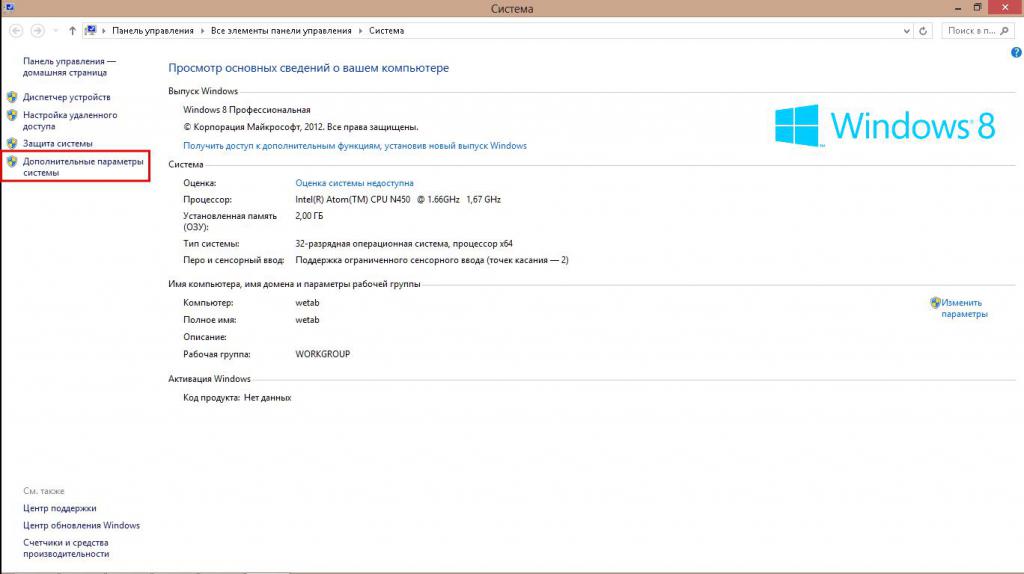Open Help via the blue question mark

pyautogui.click(x=1016, y=52)
